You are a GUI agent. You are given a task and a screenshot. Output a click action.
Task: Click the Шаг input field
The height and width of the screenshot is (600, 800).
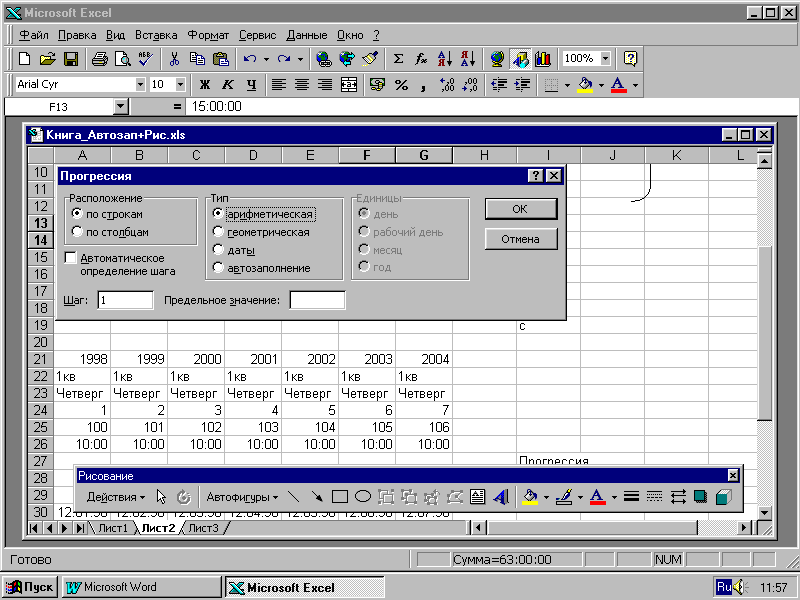click(125, 300)
